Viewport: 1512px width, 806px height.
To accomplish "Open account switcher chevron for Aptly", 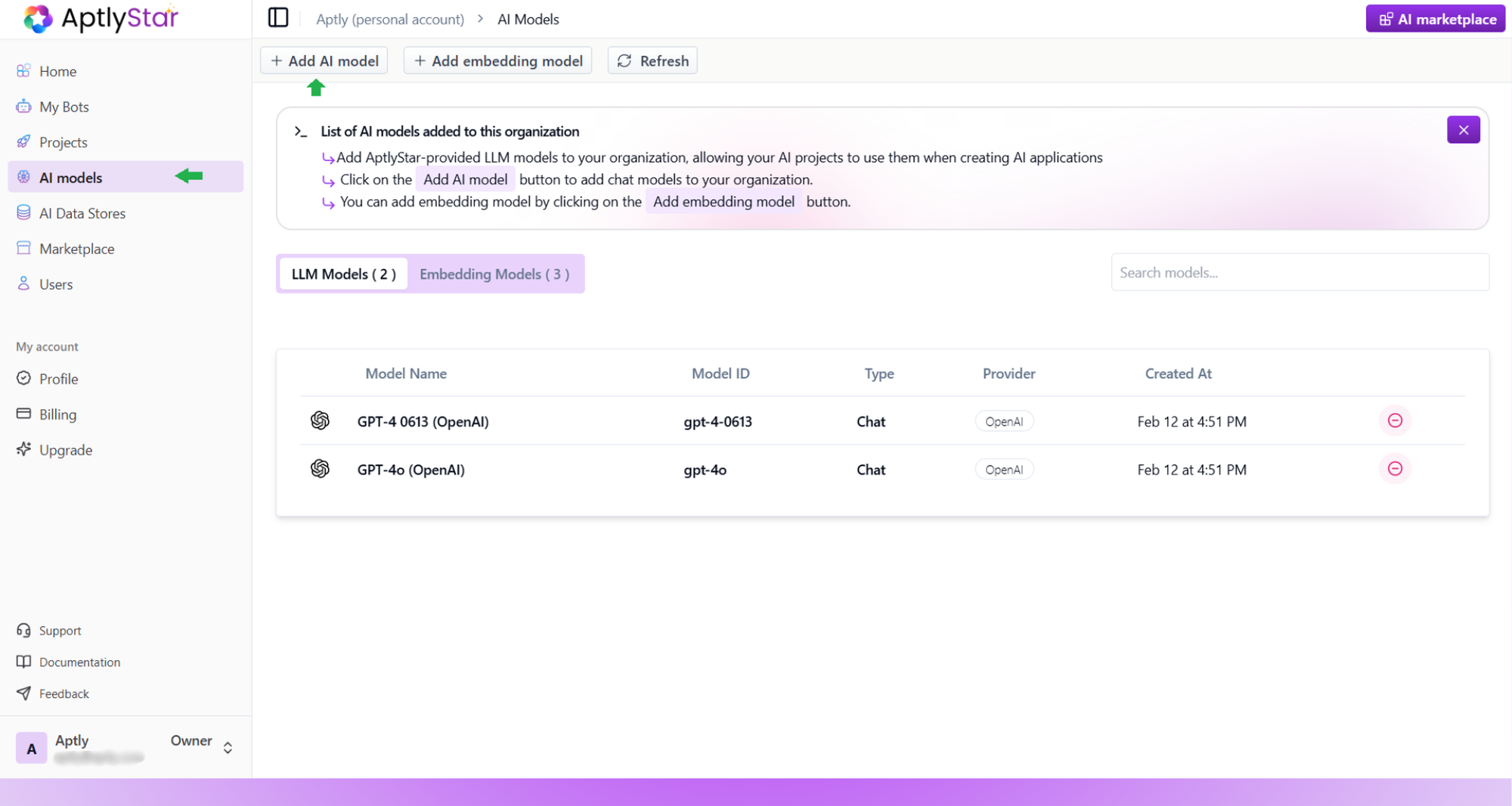I will click(228, 748).
